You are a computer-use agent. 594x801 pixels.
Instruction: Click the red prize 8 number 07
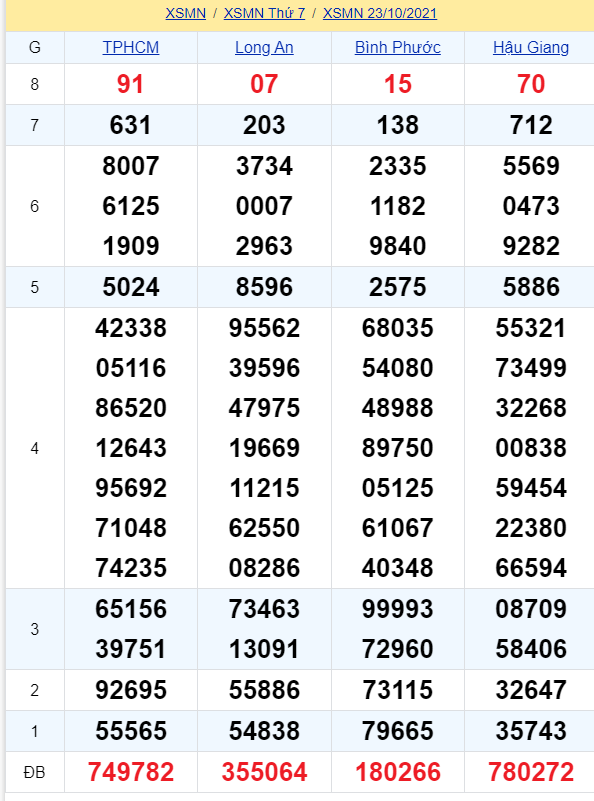point(264,84)
